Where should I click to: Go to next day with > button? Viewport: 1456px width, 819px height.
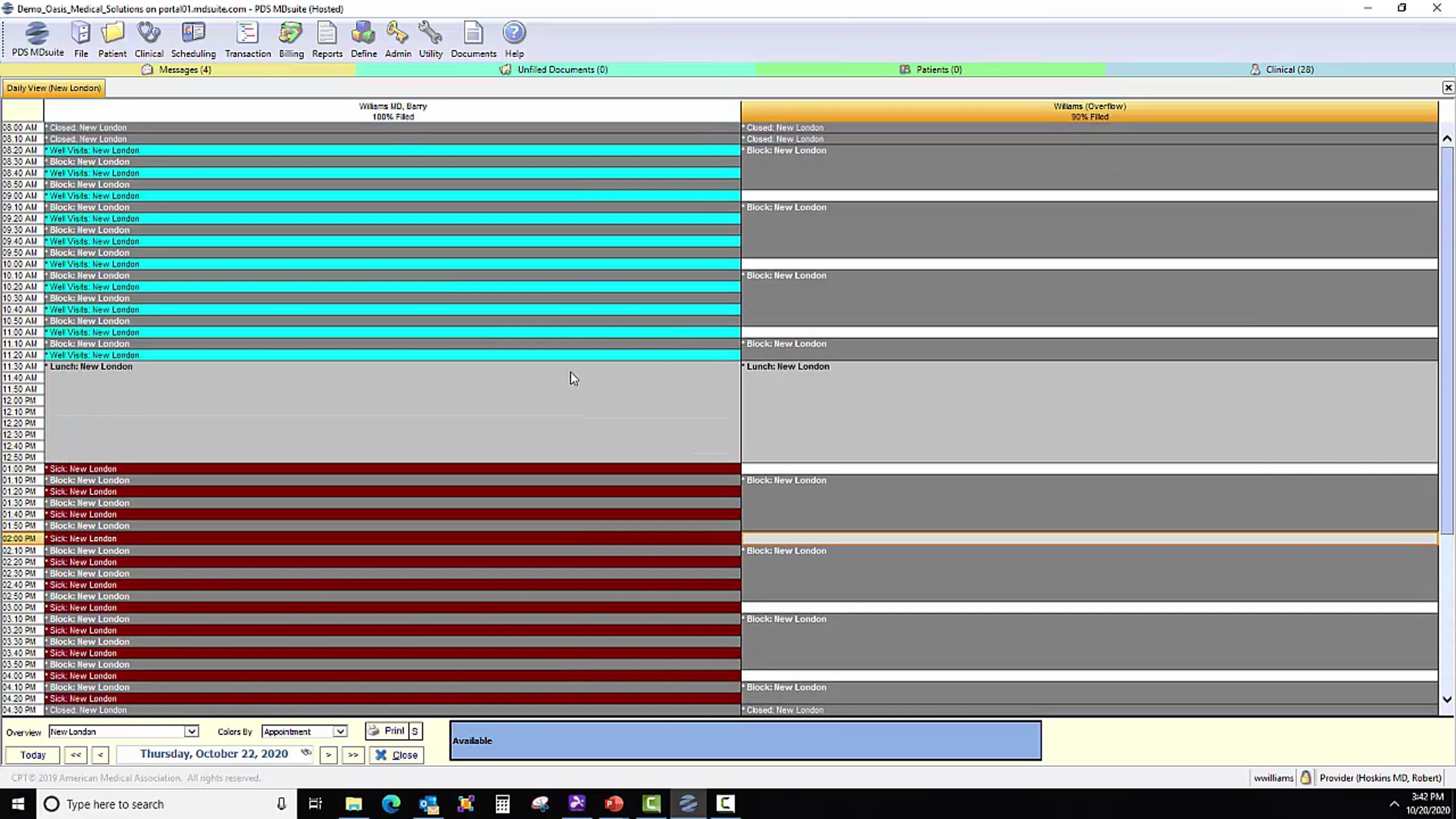coord(328,755)
